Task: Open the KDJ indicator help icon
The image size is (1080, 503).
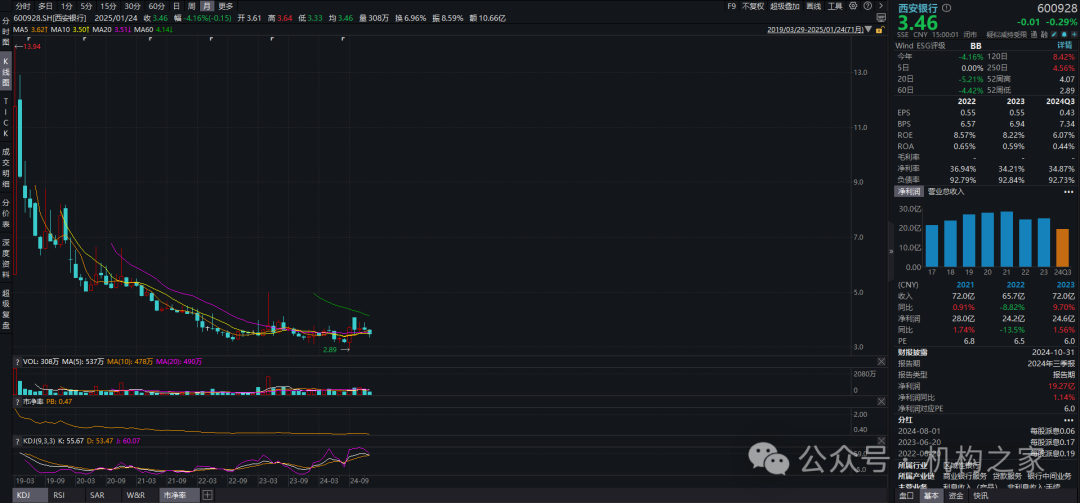Action: 15,440
